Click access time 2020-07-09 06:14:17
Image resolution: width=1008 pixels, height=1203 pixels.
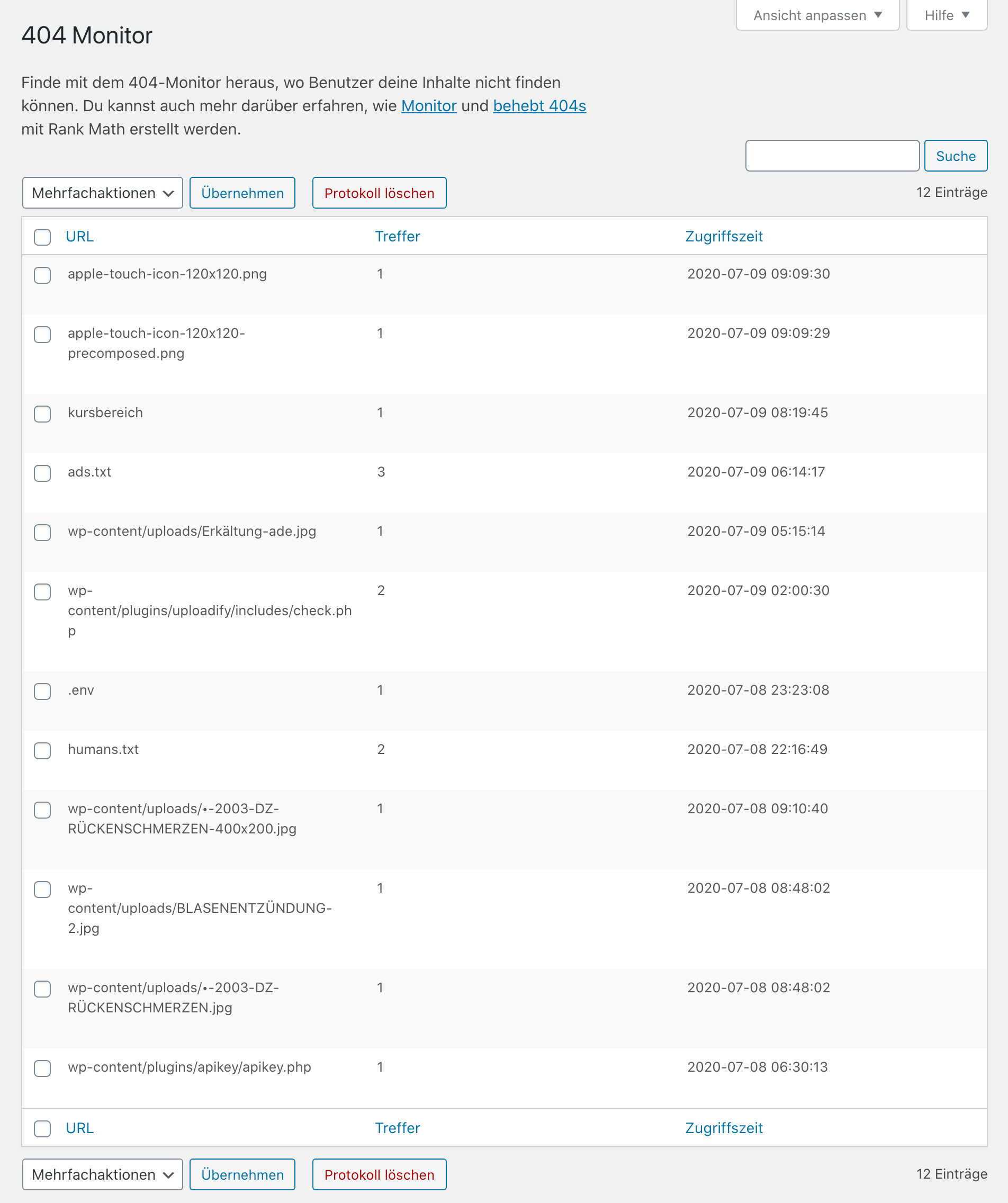point(756,472)
